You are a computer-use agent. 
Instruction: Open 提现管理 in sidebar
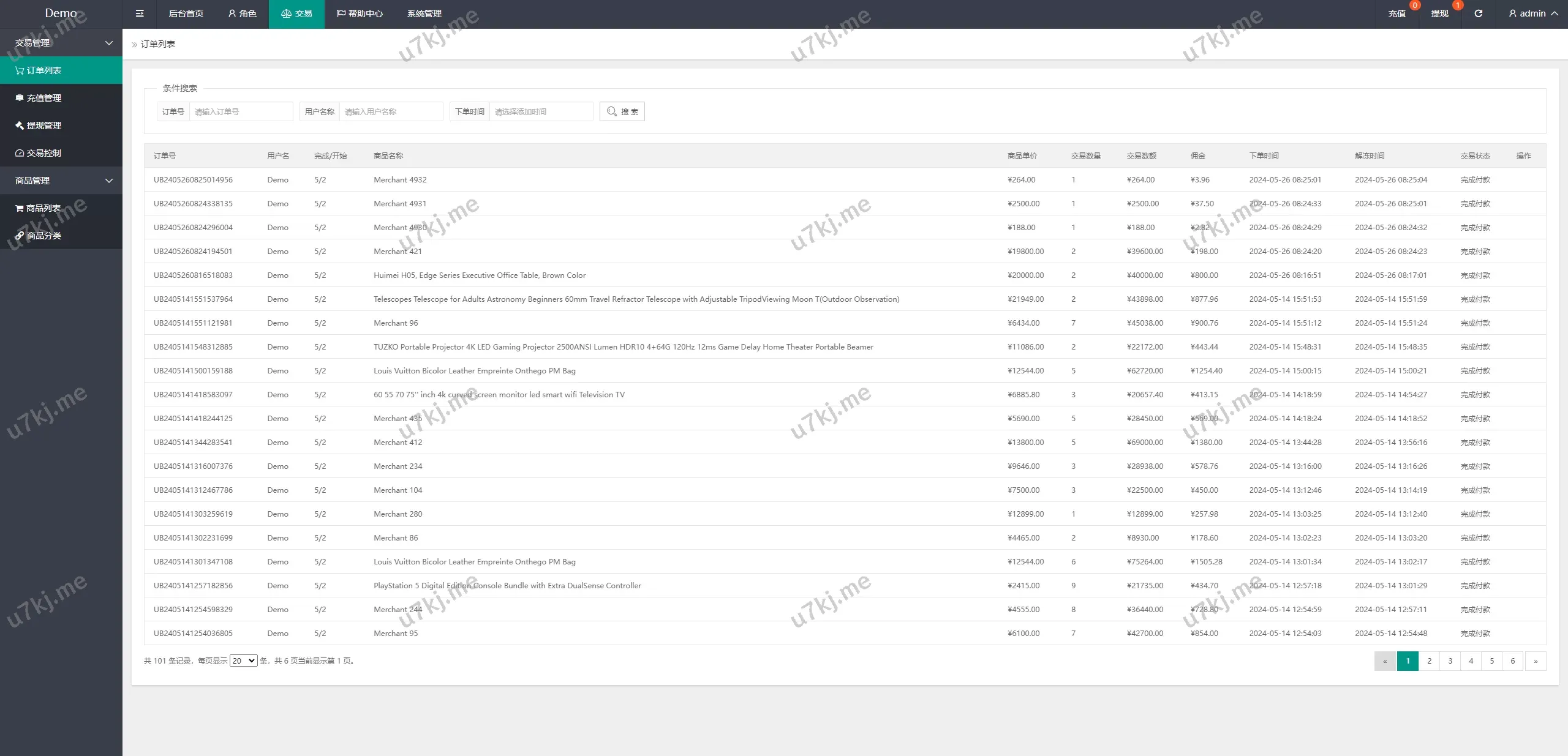[x=43, y=125]
